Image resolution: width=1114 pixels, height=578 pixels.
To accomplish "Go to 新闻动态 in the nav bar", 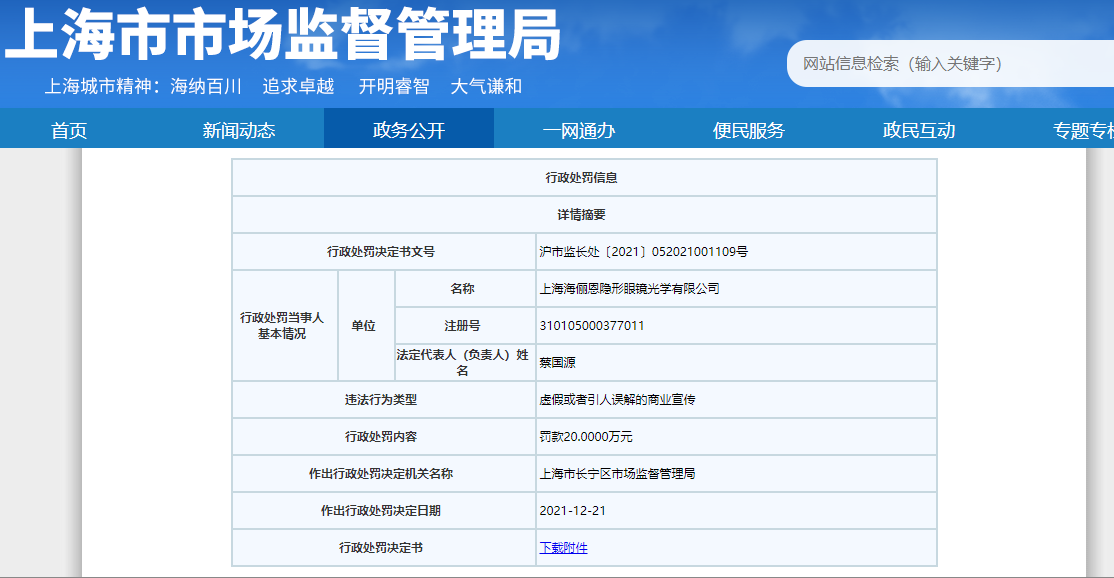I will pyautogui.click(x=239, y=131).
